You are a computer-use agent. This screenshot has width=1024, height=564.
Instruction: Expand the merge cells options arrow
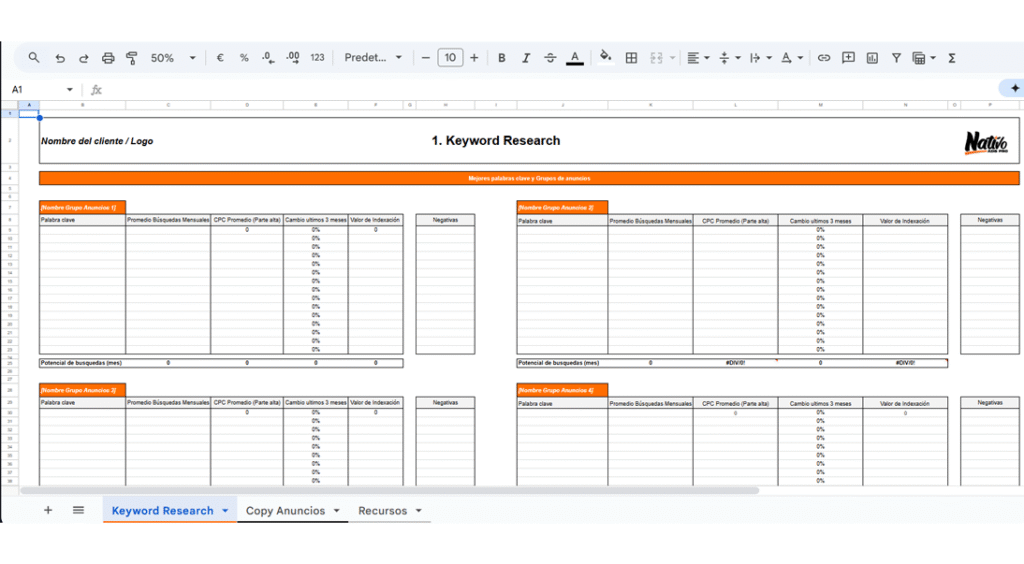[672, 58]
